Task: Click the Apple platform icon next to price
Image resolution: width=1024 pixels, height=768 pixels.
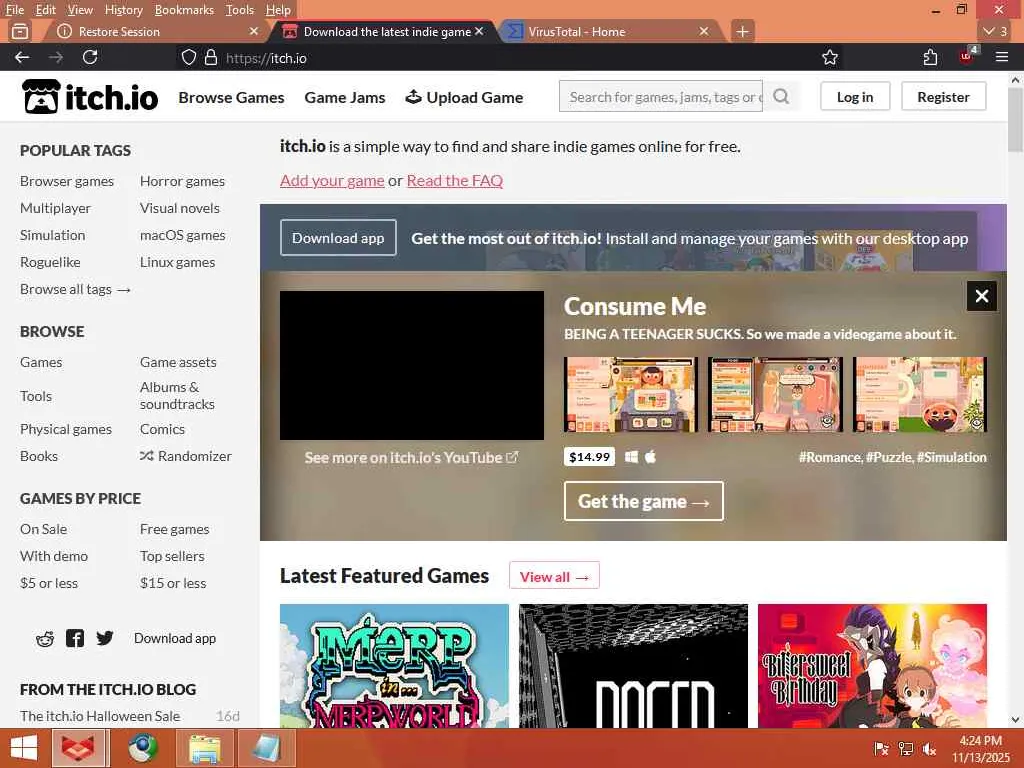Action: pyautogui.click(x=650, y=457)
